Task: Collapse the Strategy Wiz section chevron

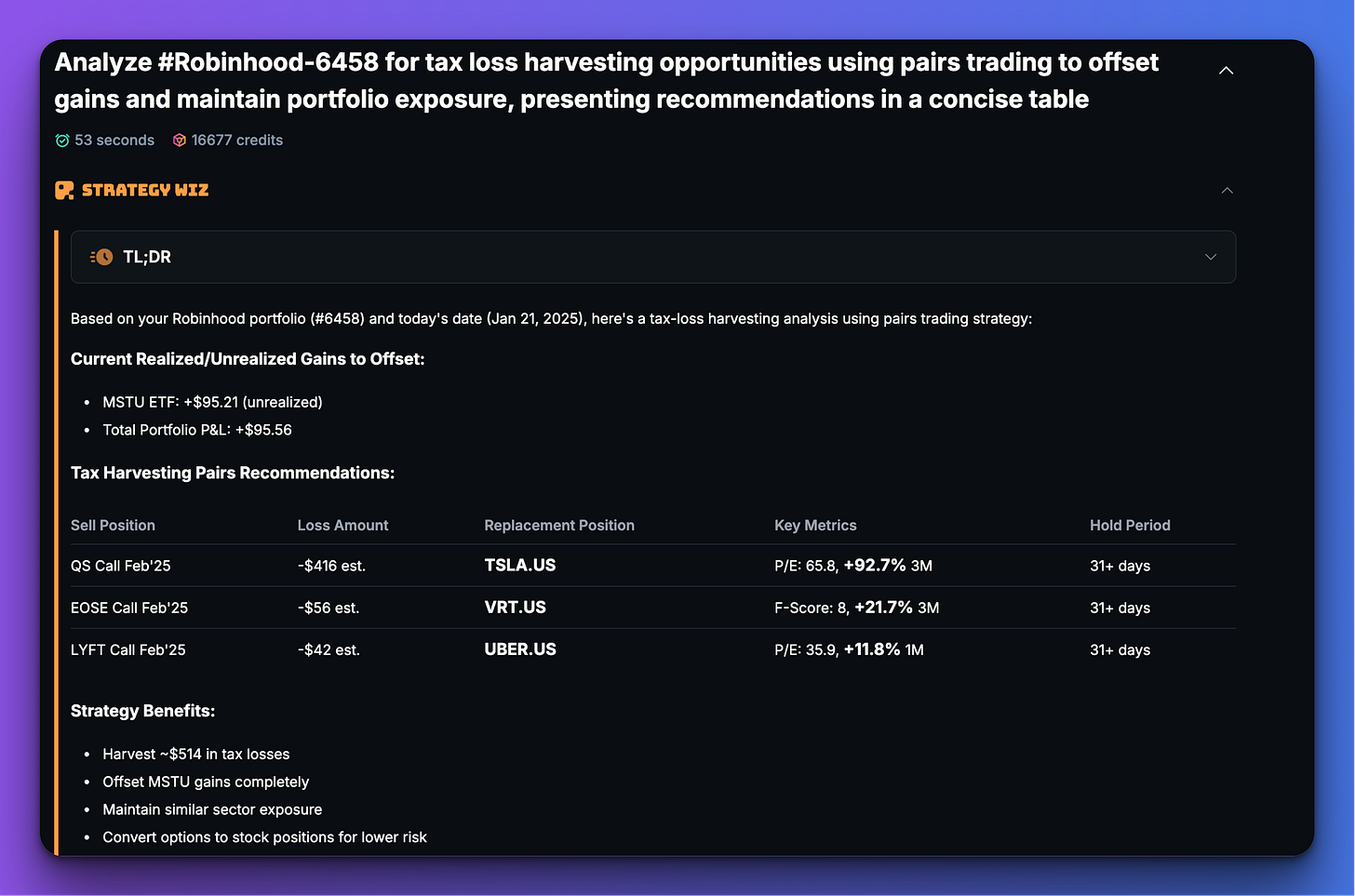Action: pyautogui.click(x=1227, y=190)
